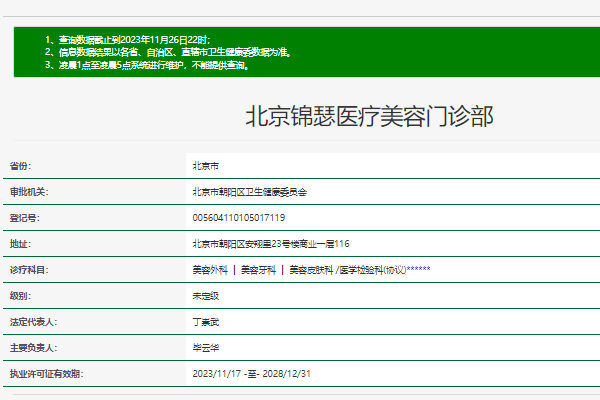The image size is (600, 400).
Task: Click the 美容牙科 department text
Action: tap(257, 270)
